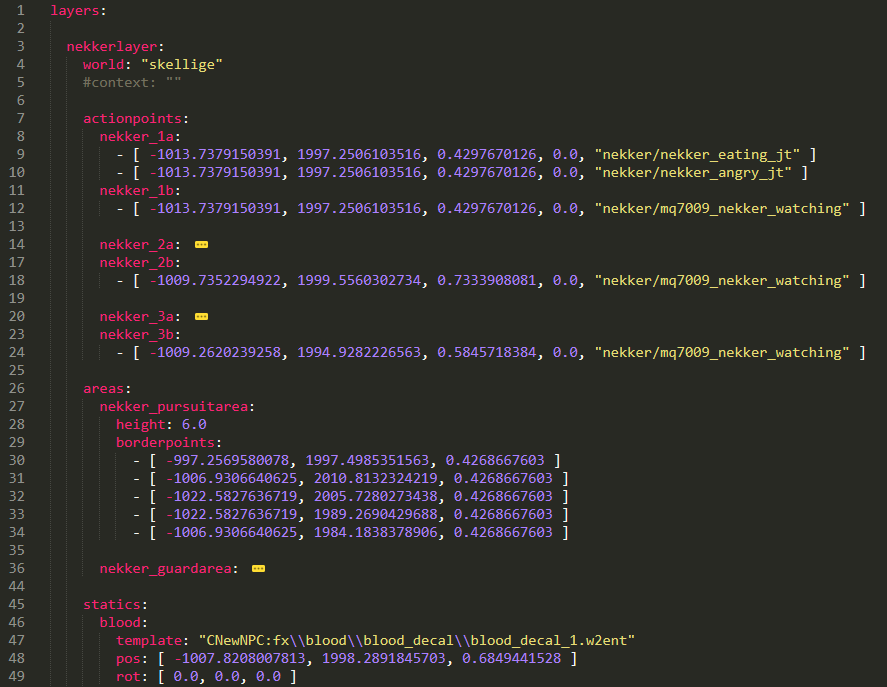Screen dimensions: 887x687
Task: Click the nekker_pursuitarea key
Action: point(177,407)
